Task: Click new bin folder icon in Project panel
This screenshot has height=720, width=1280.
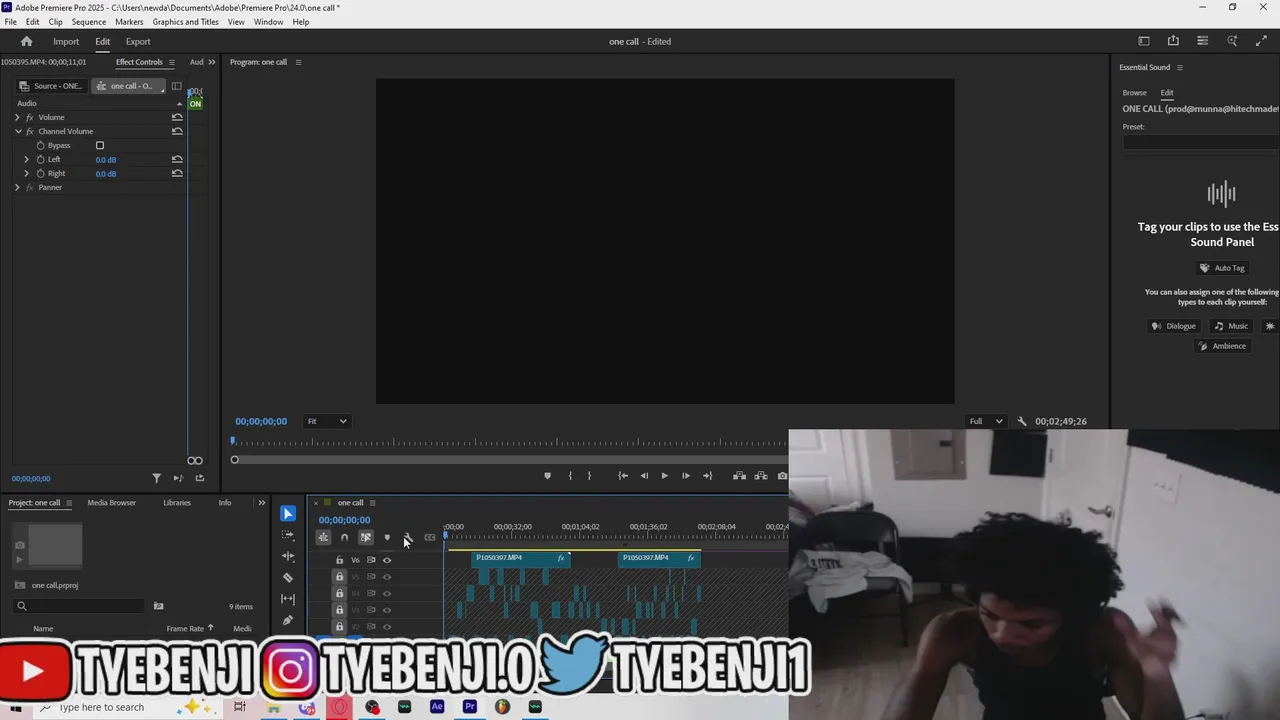Action: coord(158,606)
